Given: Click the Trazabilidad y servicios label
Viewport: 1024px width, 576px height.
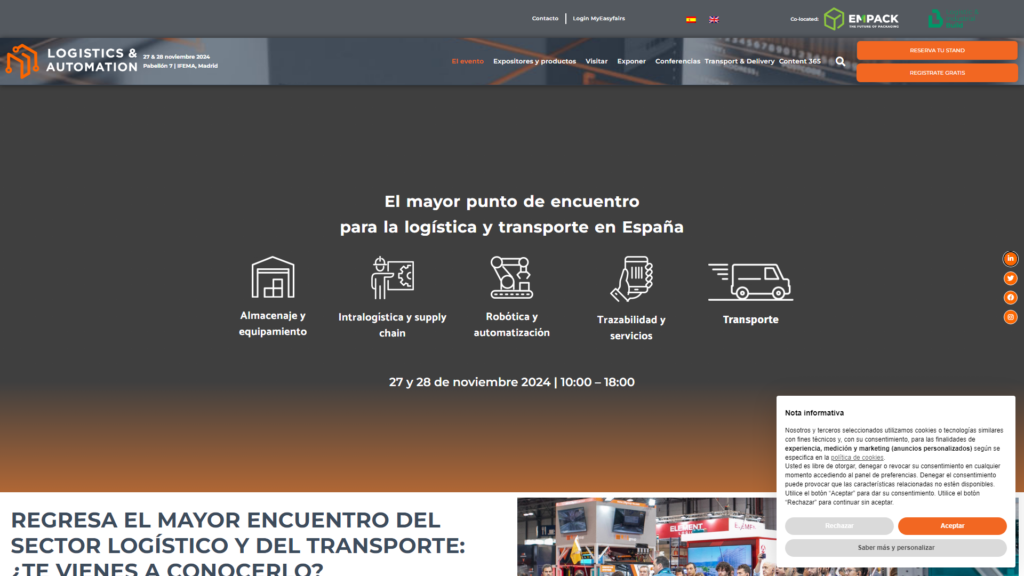Looking at the screenshot, I should coord(632,328).
